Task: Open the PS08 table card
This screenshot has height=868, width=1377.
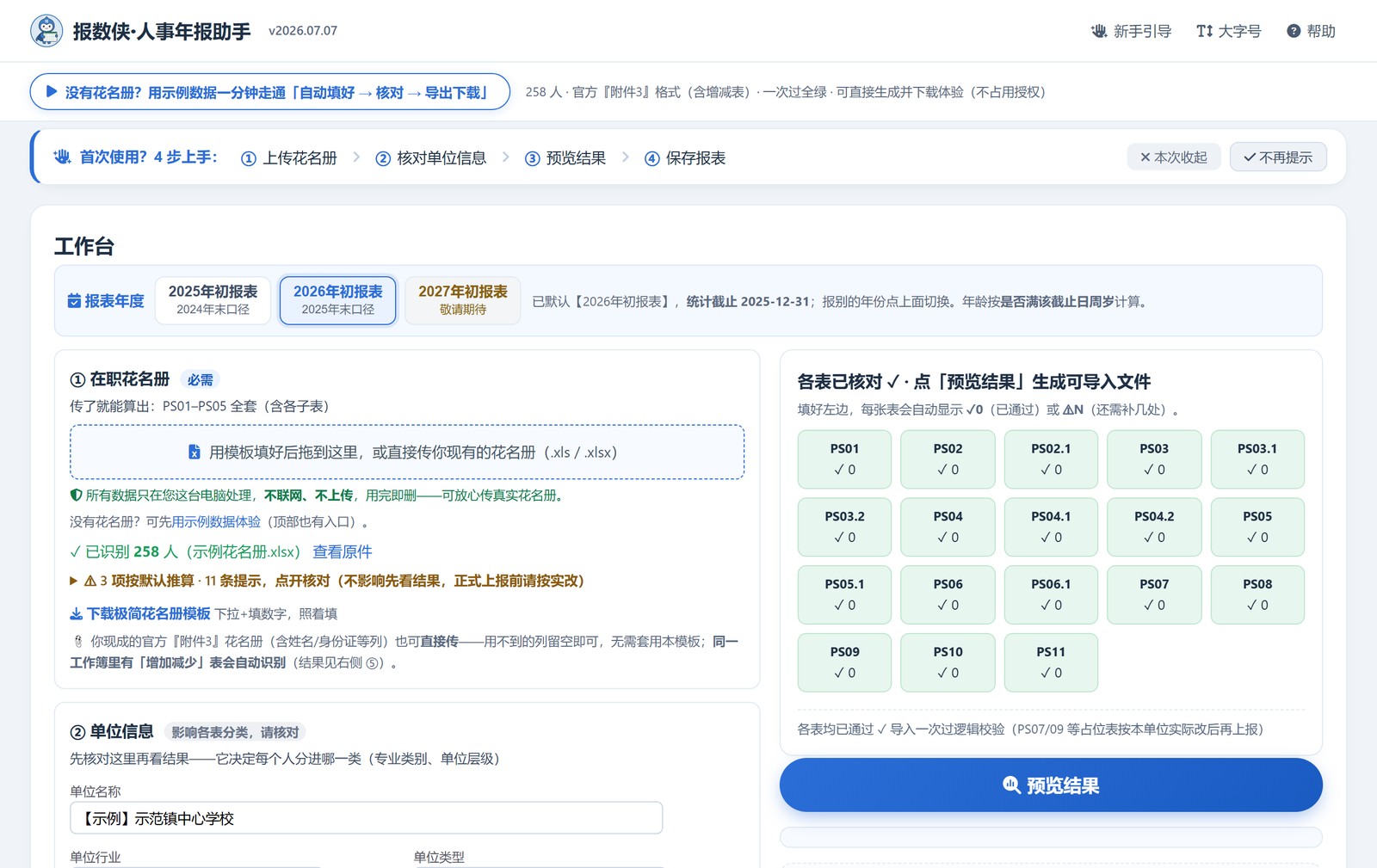Action: pos(1257,594)
